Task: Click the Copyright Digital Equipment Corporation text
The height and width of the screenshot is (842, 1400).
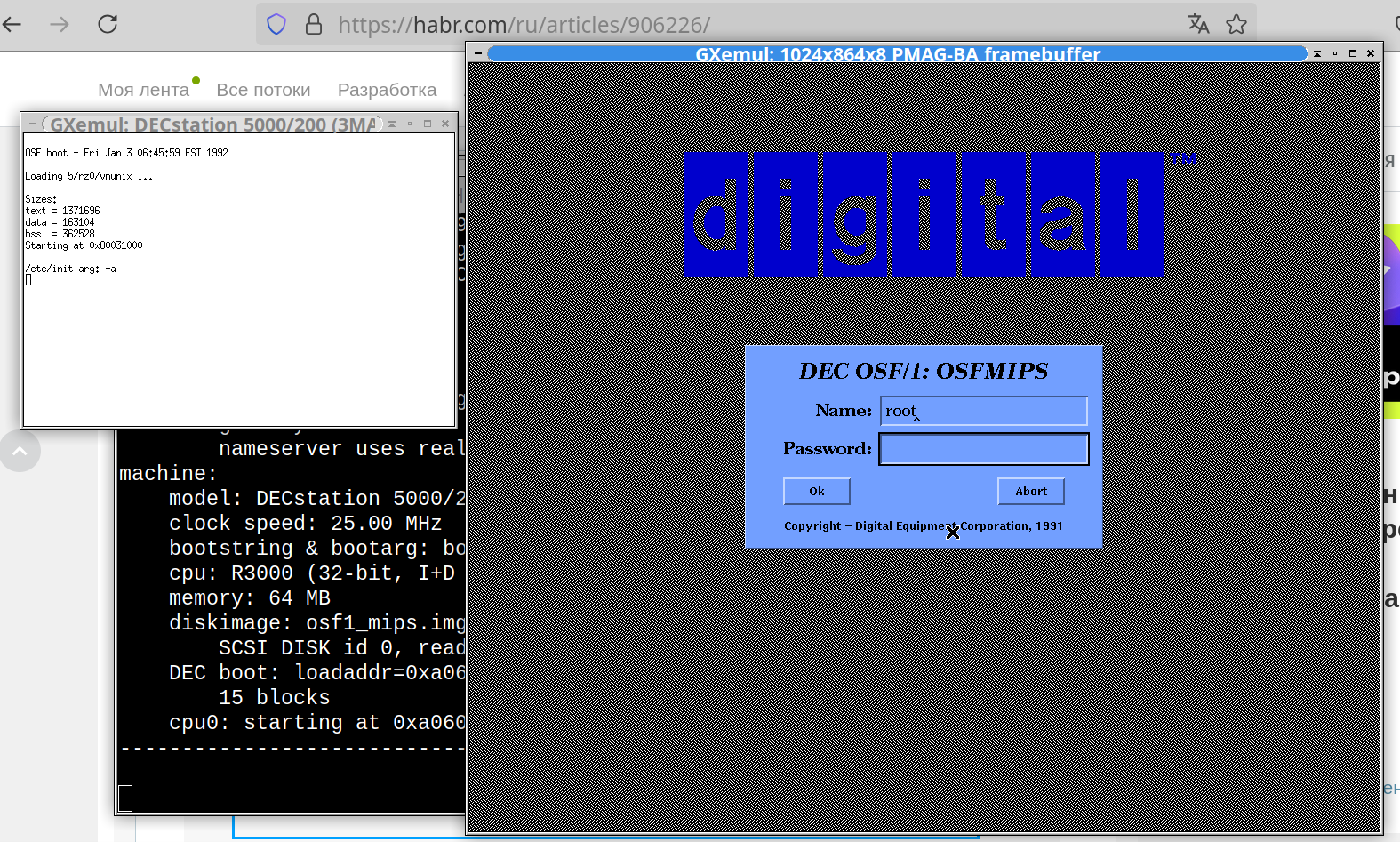Action: tap(924, 526)
